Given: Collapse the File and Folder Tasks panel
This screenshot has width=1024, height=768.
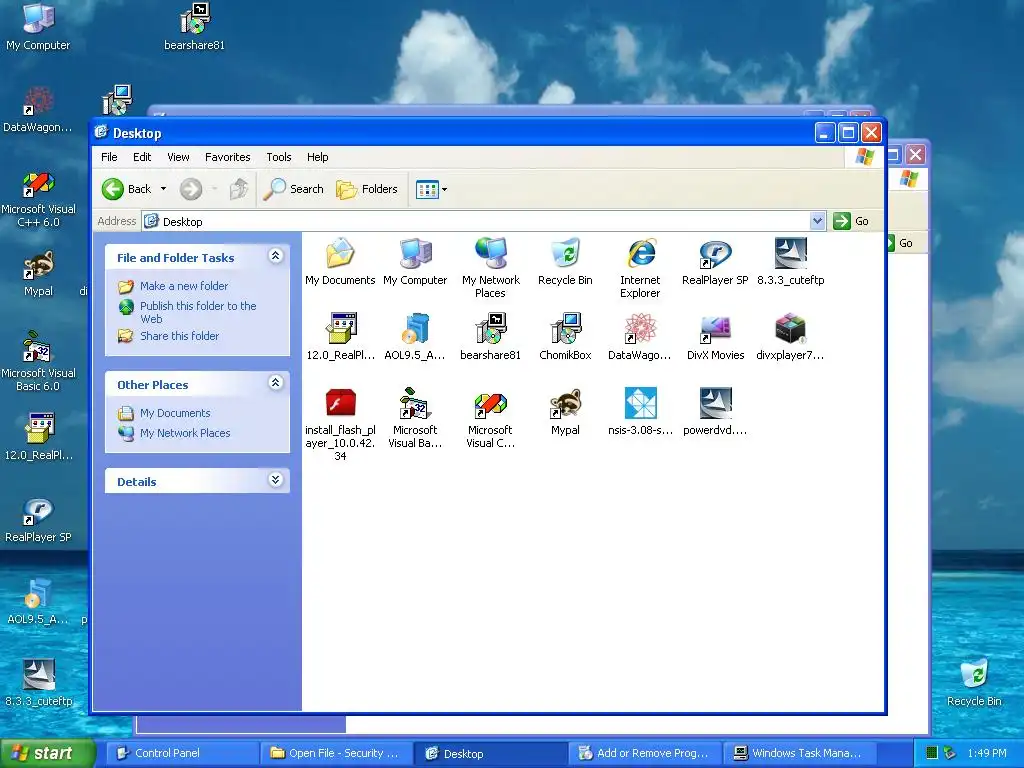Looking at the screenshot, I should point(276,256).
